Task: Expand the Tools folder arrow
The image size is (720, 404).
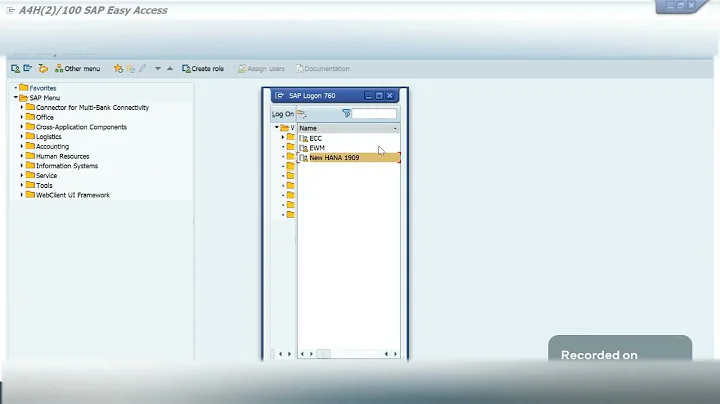Action: point(22,185)
